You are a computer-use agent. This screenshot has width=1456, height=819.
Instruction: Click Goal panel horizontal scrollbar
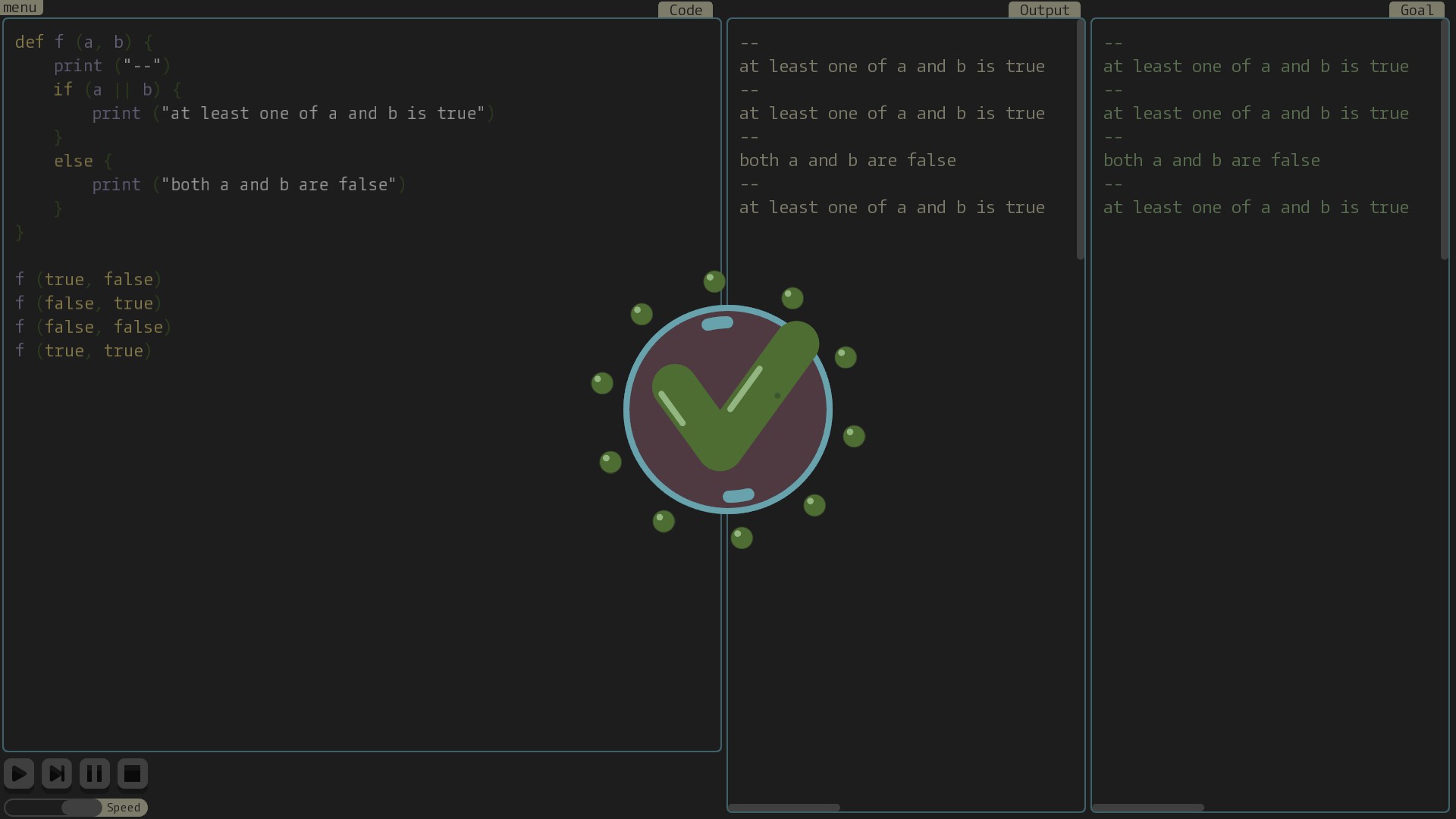pos(1148,808)
